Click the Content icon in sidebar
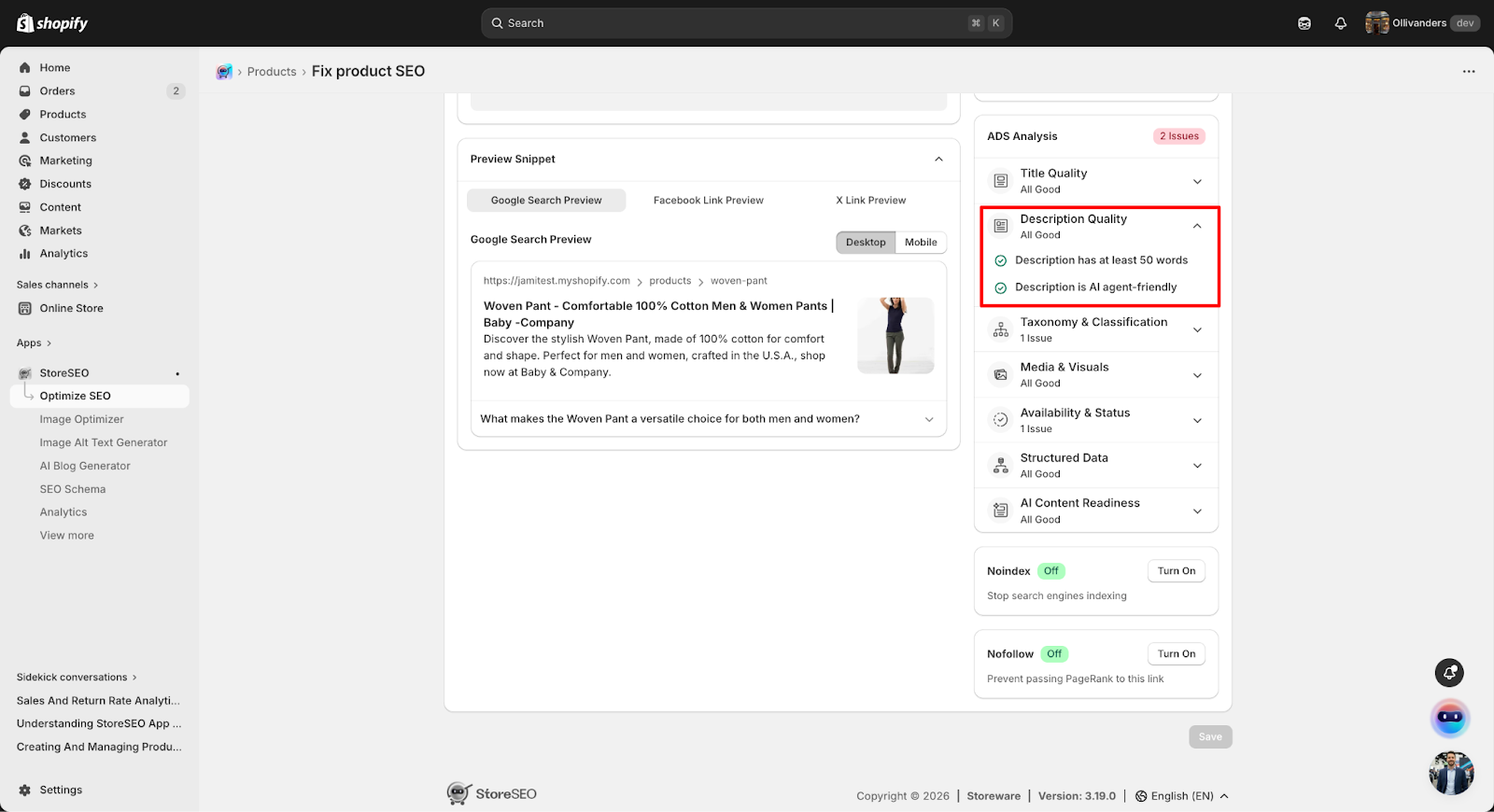 click(25, 207)
